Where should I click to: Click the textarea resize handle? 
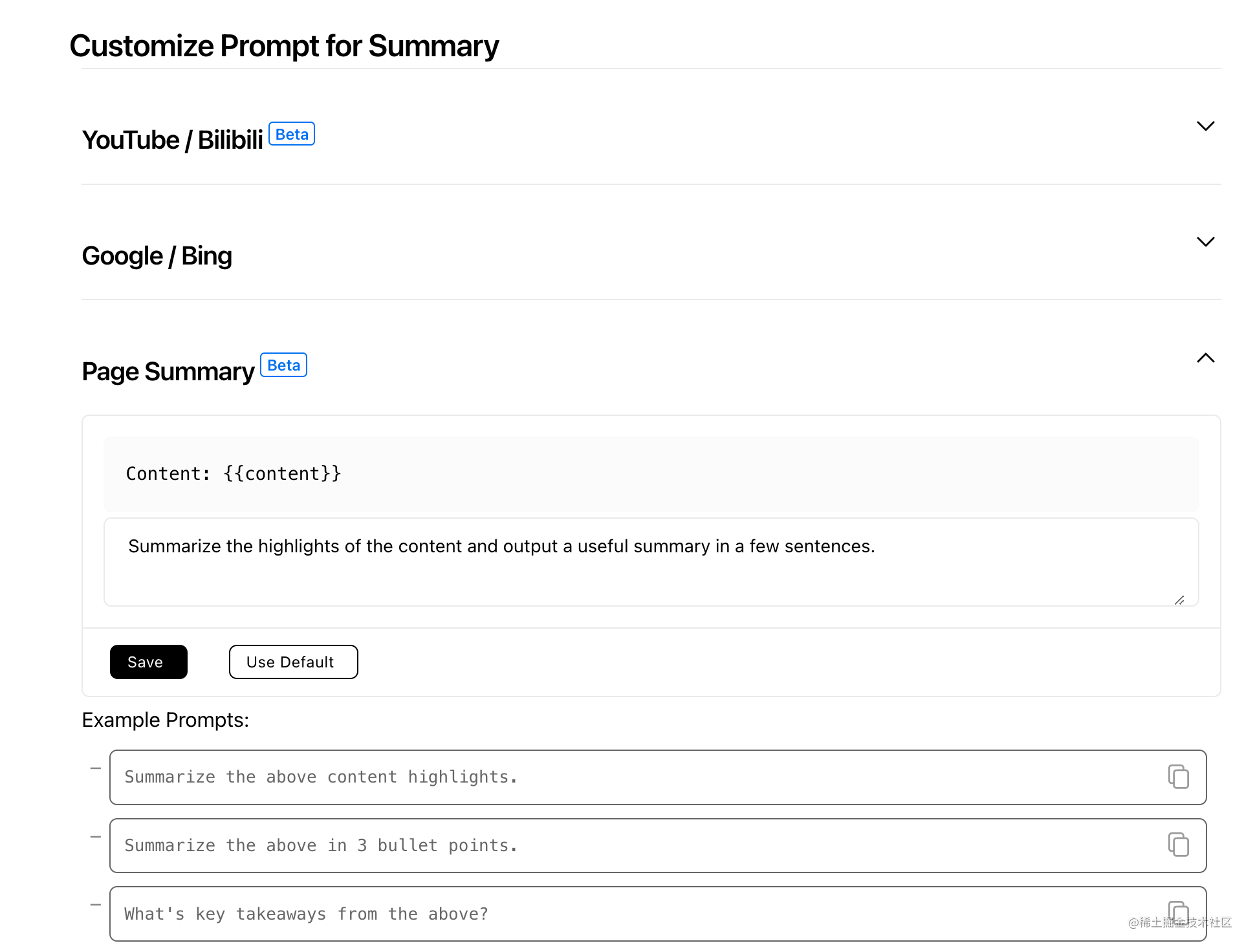1179,600
